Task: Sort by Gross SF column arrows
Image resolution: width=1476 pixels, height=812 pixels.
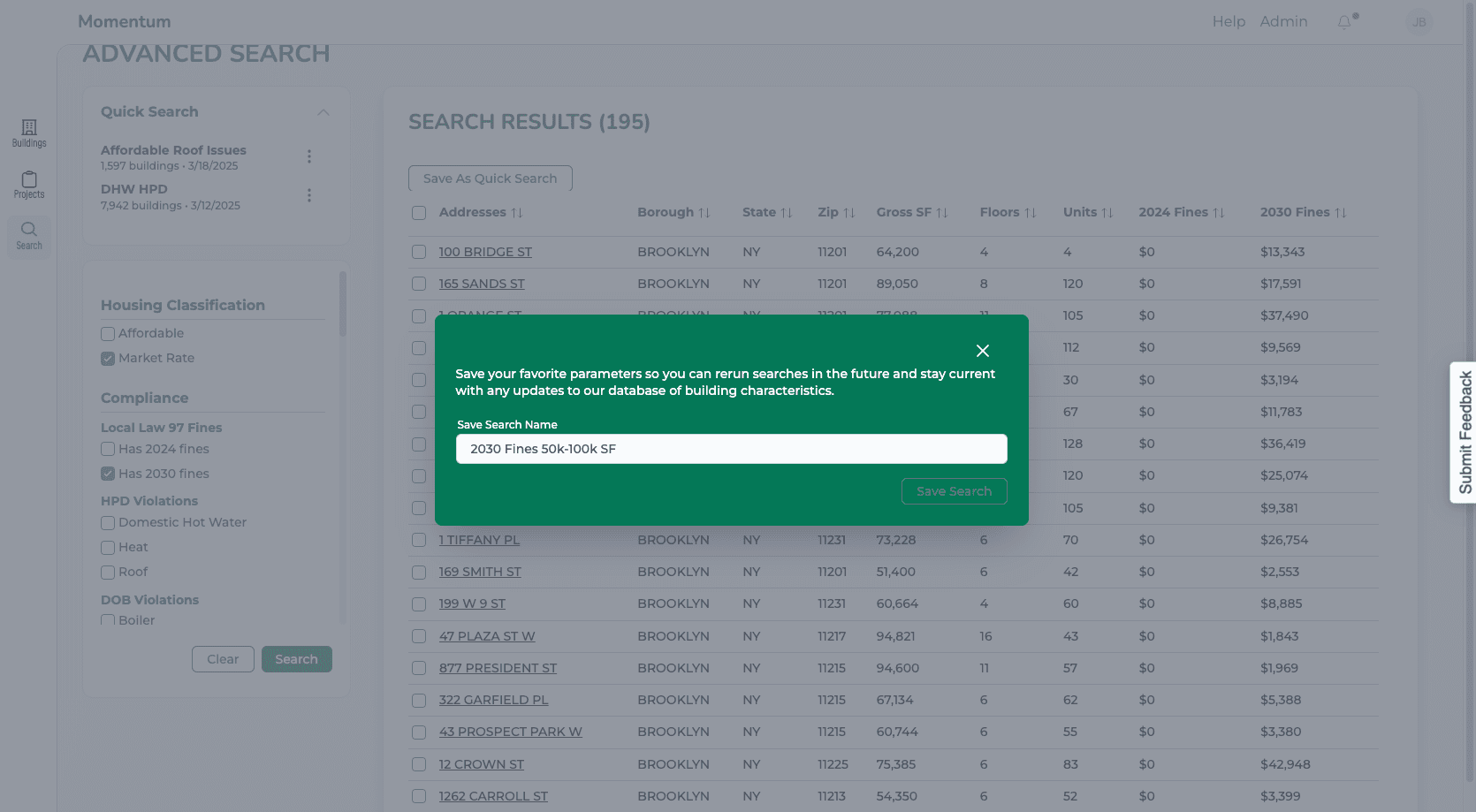Action: point(942,213)
